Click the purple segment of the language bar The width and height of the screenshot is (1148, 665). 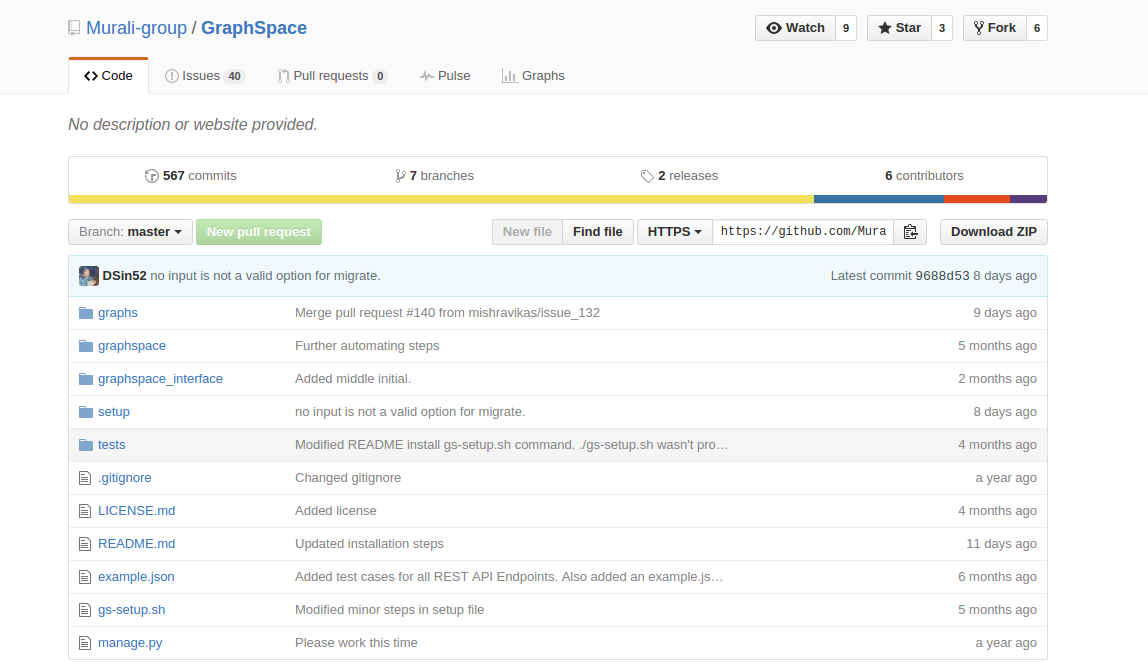[1029, 199]
